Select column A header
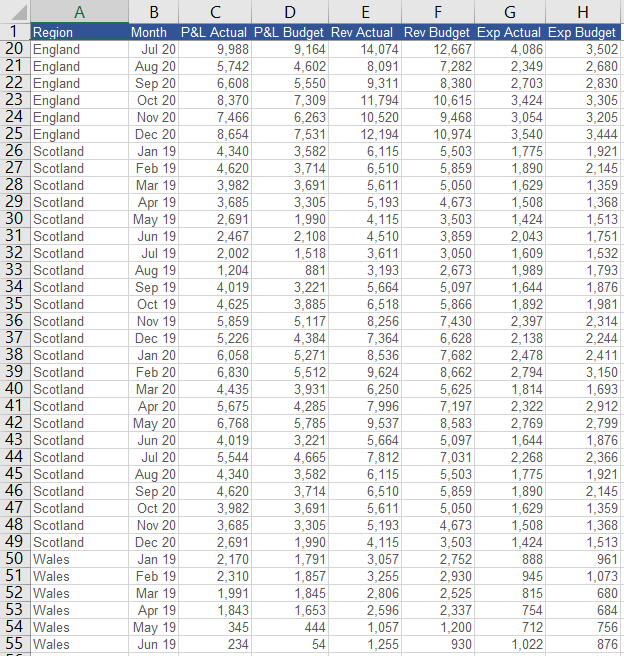 (x=79, y=11)
